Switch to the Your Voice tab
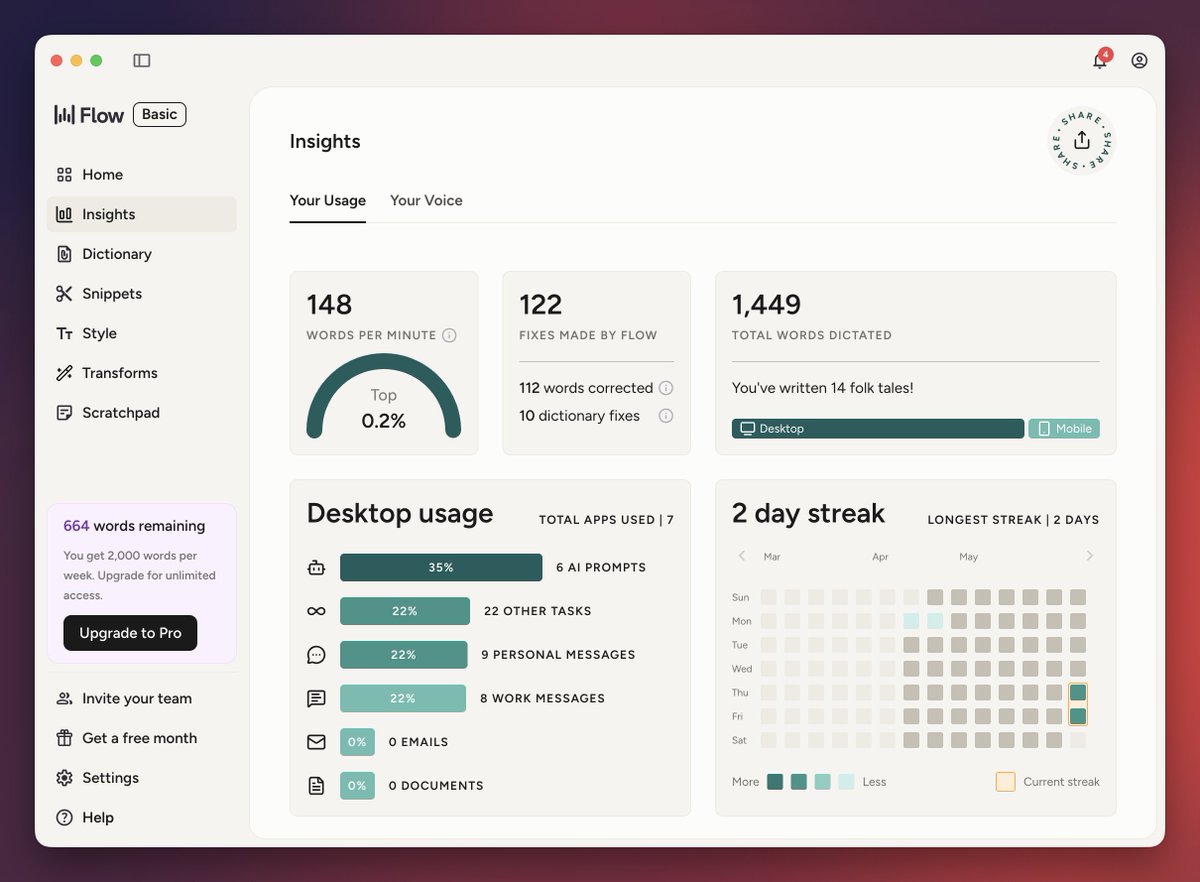The width and height of the screenshot is (1200, 882). coord(426,200)
